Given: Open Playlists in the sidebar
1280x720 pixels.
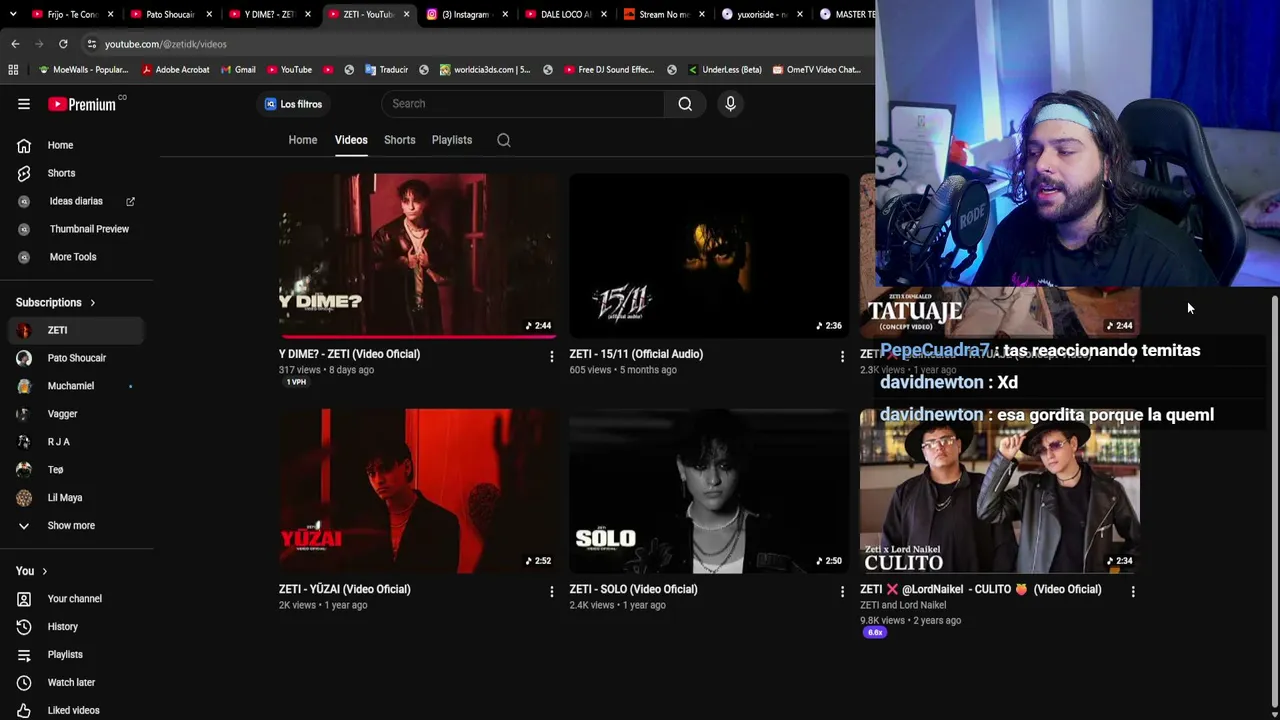Looking at the screenshot, I should [x=77, y=655].
